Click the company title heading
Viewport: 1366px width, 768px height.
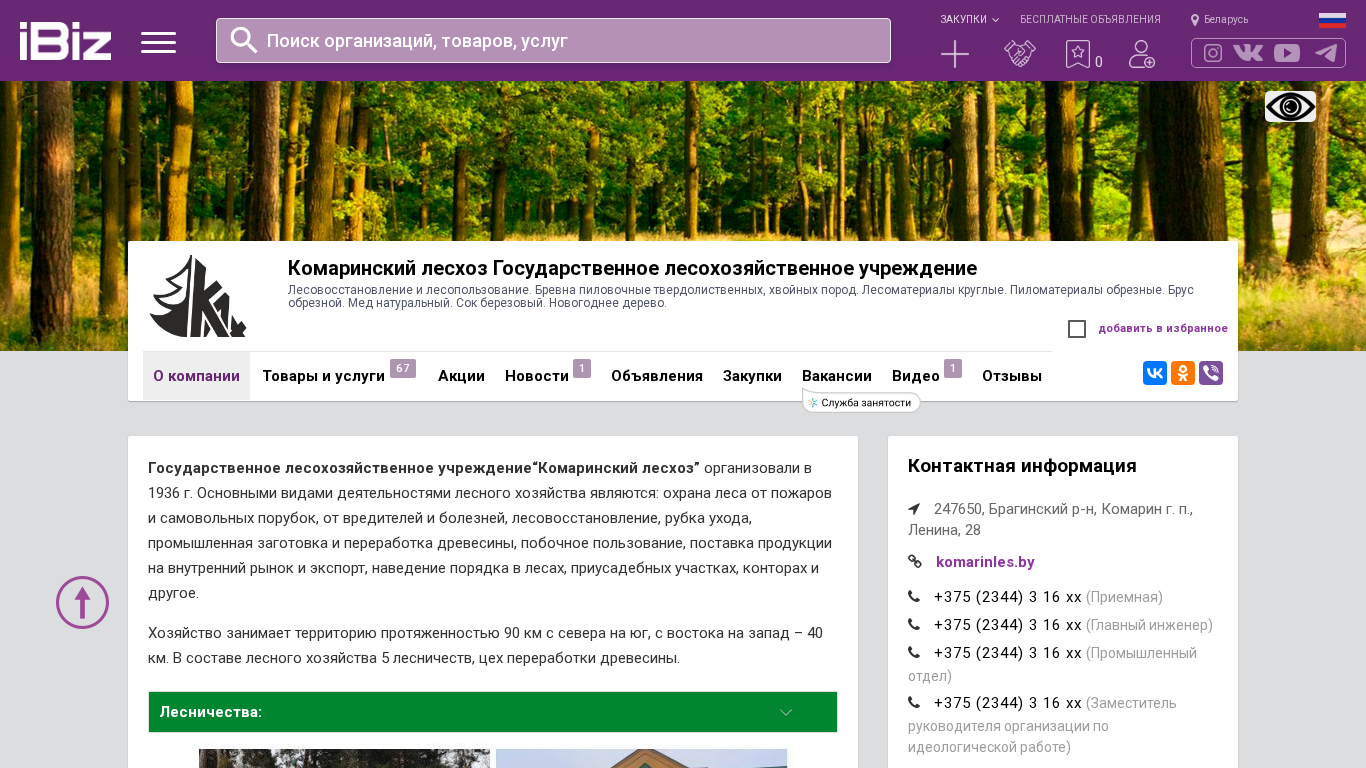[632, 268]
